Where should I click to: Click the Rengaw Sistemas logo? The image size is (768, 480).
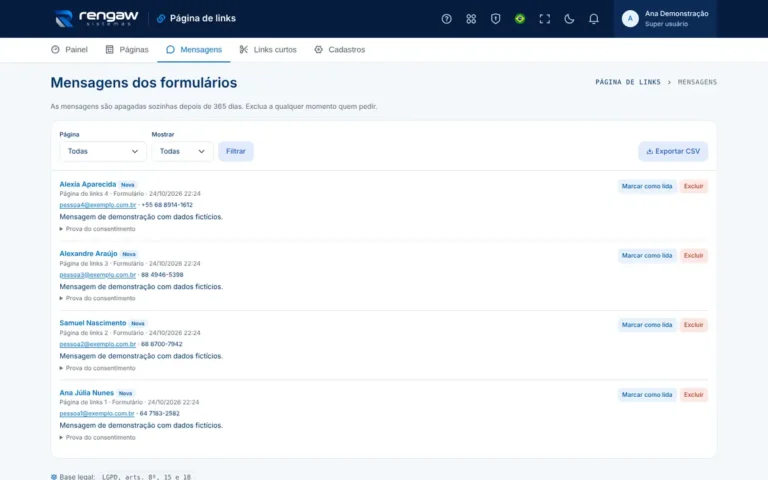pyautogui.click(x=96, y=19)
